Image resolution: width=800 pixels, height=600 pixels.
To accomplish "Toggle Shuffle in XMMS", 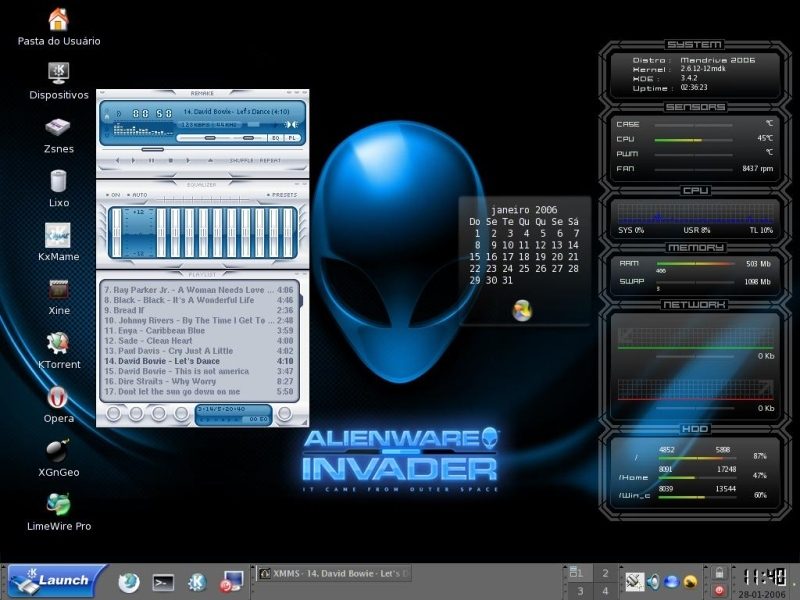I will [241, 161].
